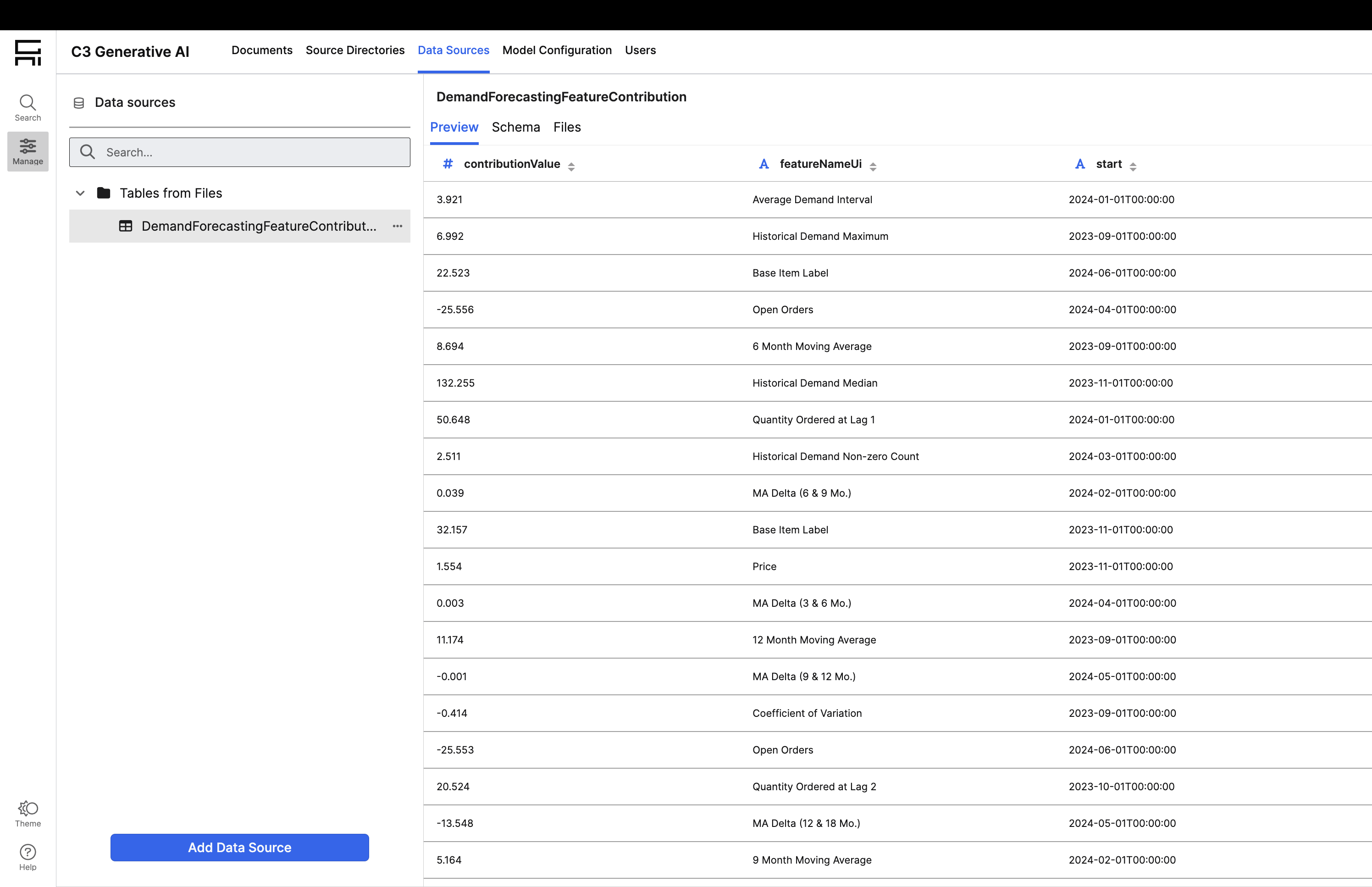Screen dimensions: 1372x887
Task: Click the C3 AI logo icon
Action: [28, 52]
